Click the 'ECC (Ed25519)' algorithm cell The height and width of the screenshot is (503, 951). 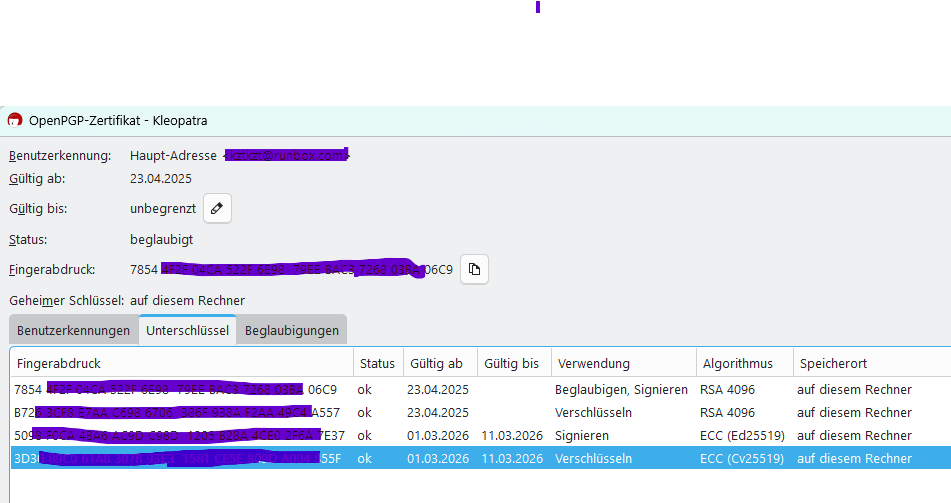pos(742,436)
